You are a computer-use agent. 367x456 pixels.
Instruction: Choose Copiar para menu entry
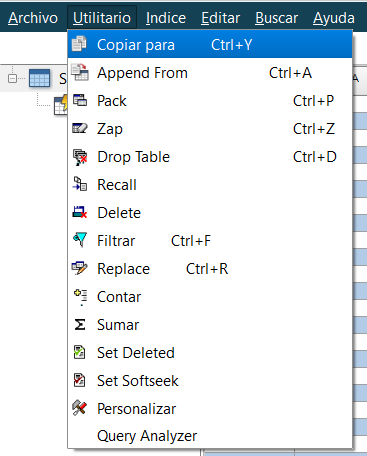(210, 44)
